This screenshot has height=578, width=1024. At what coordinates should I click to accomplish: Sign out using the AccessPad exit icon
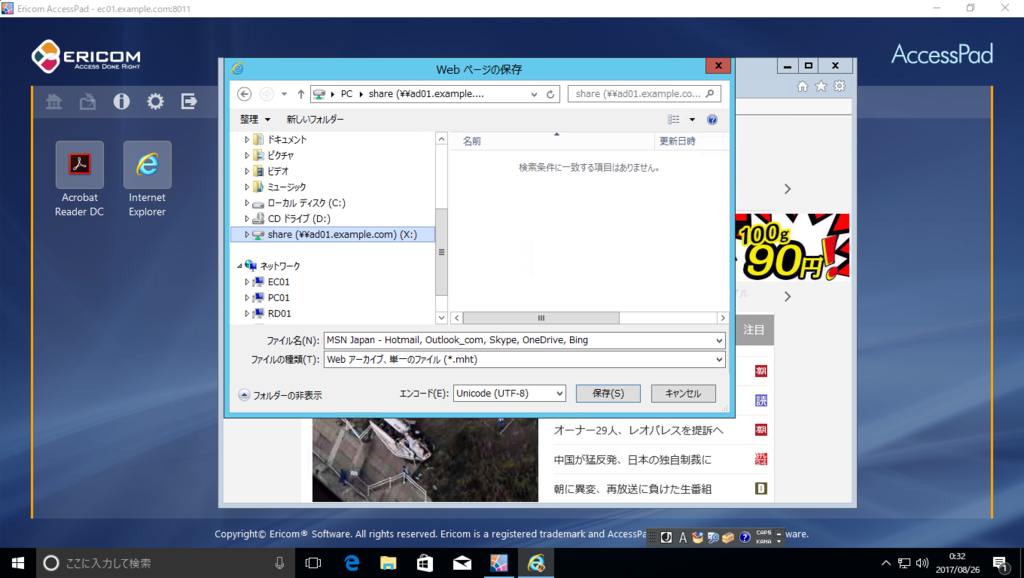pos(189,101)
